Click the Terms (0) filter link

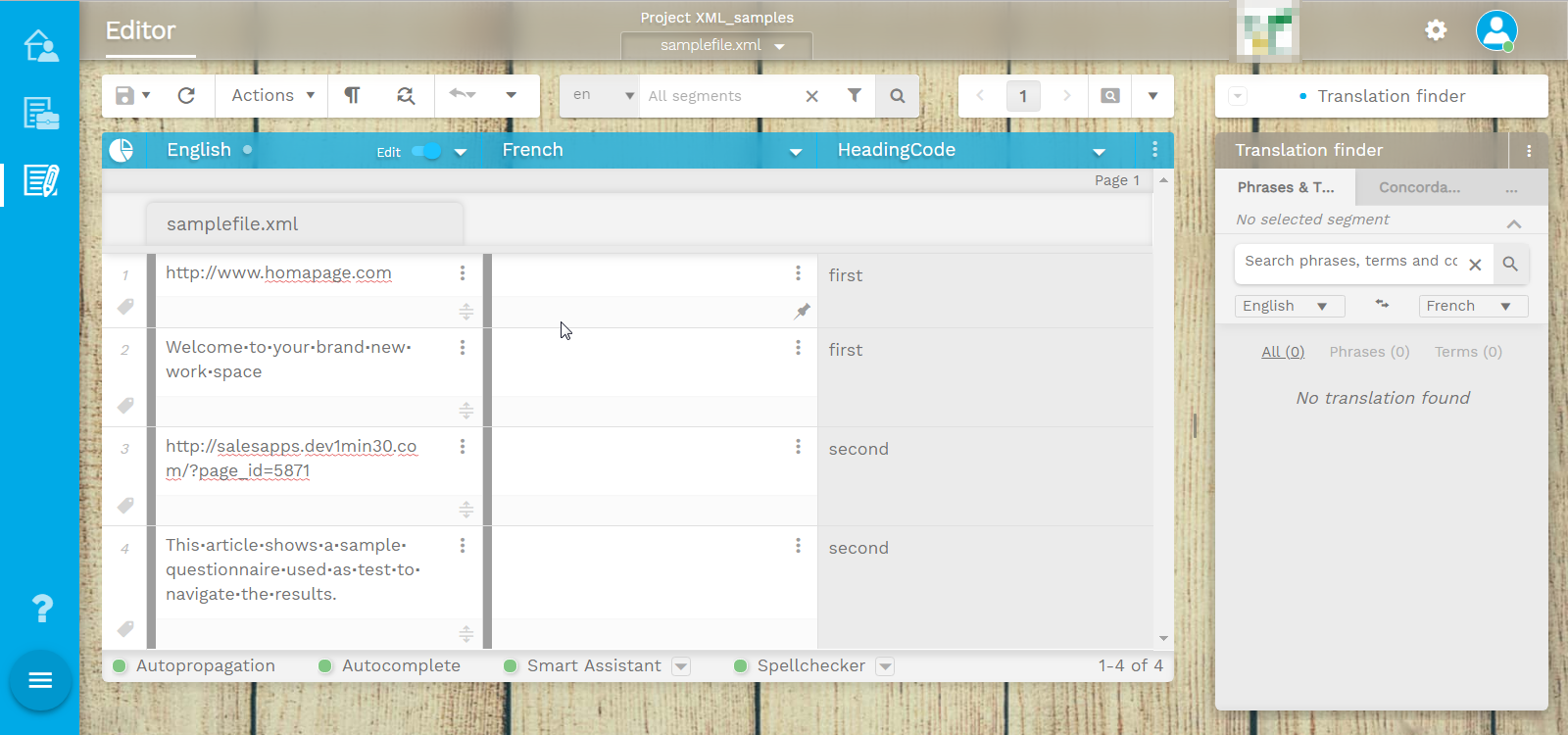1468,352
